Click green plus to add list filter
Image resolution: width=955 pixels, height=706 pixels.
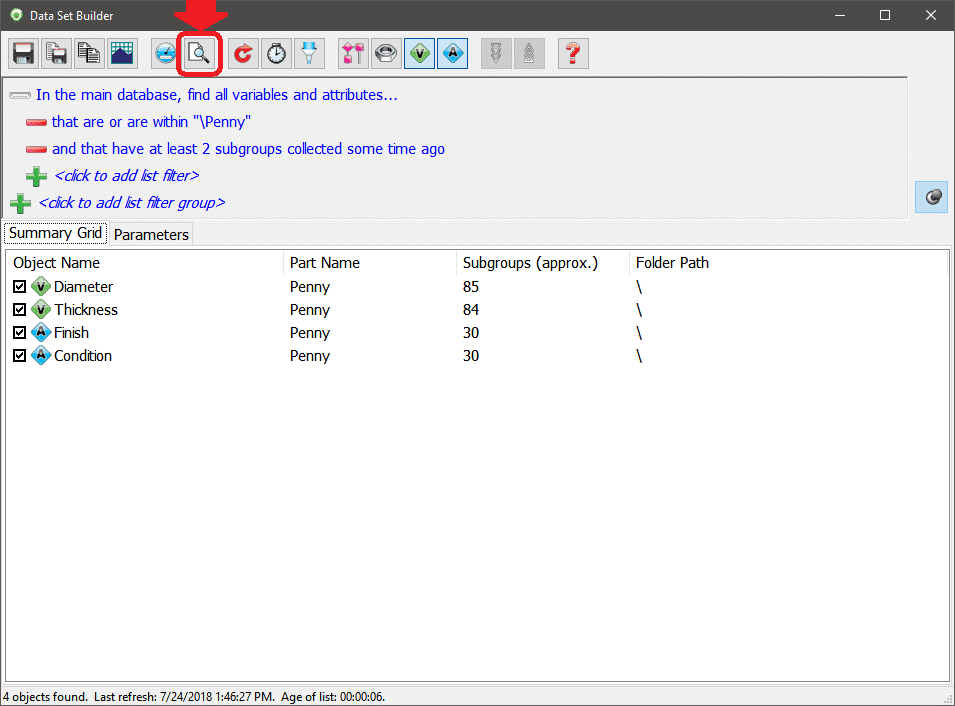pos(36,176)
